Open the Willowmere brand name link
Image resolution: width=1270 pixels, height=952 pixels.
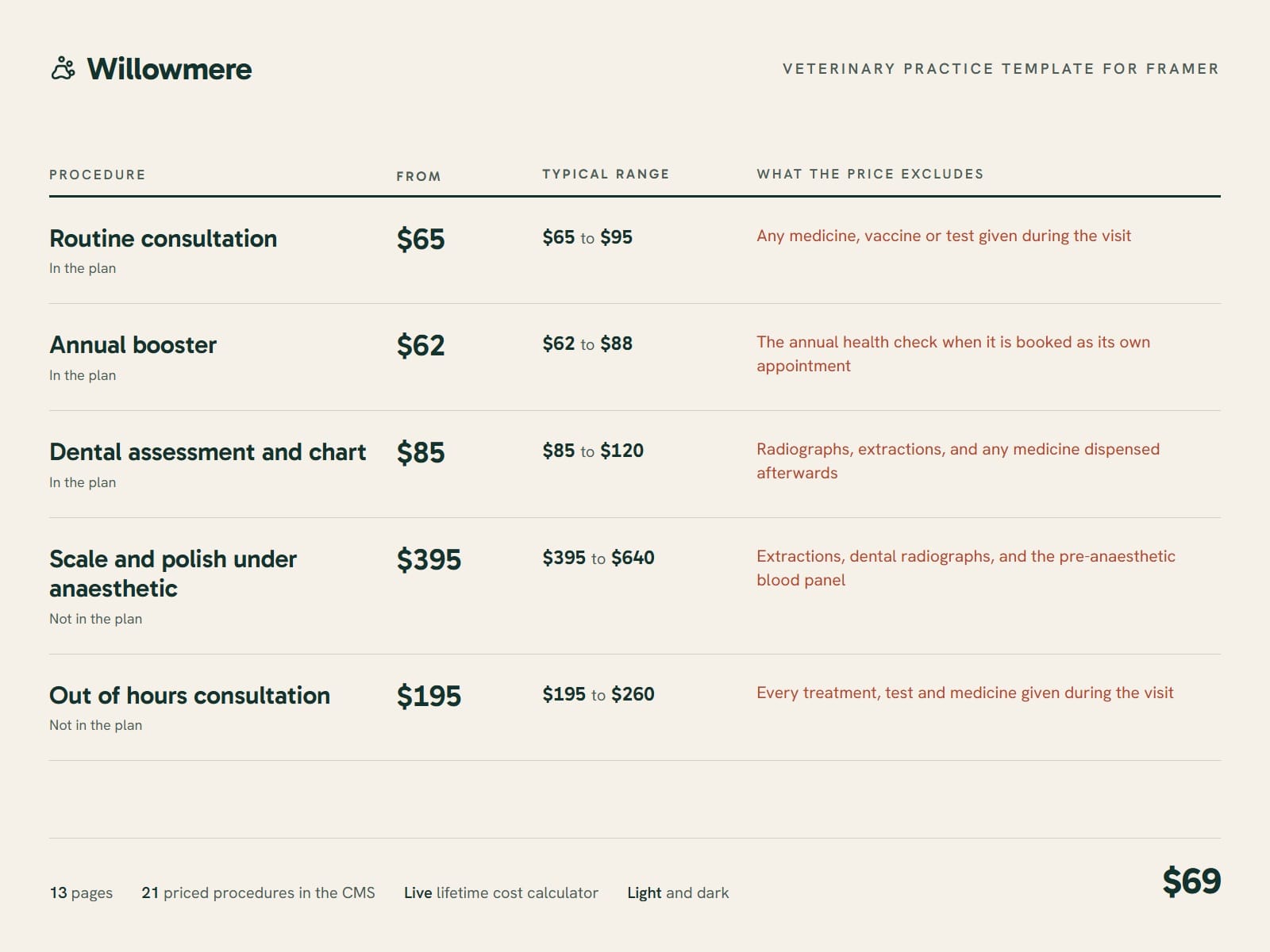(169, 69)
